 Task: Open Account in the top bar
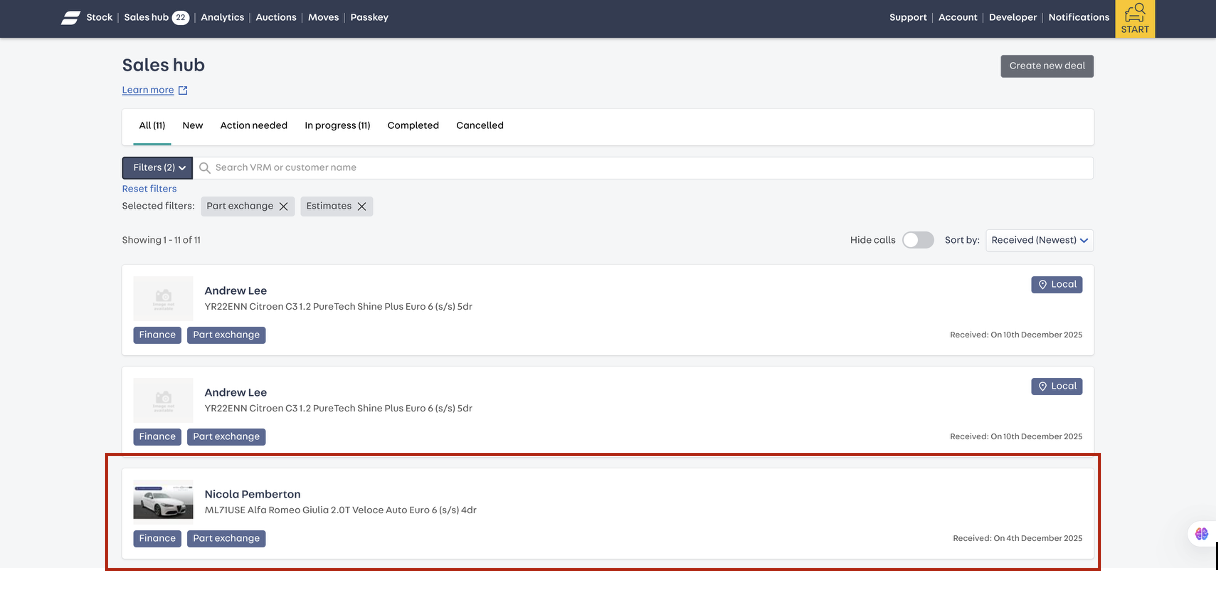click(958, 18)
